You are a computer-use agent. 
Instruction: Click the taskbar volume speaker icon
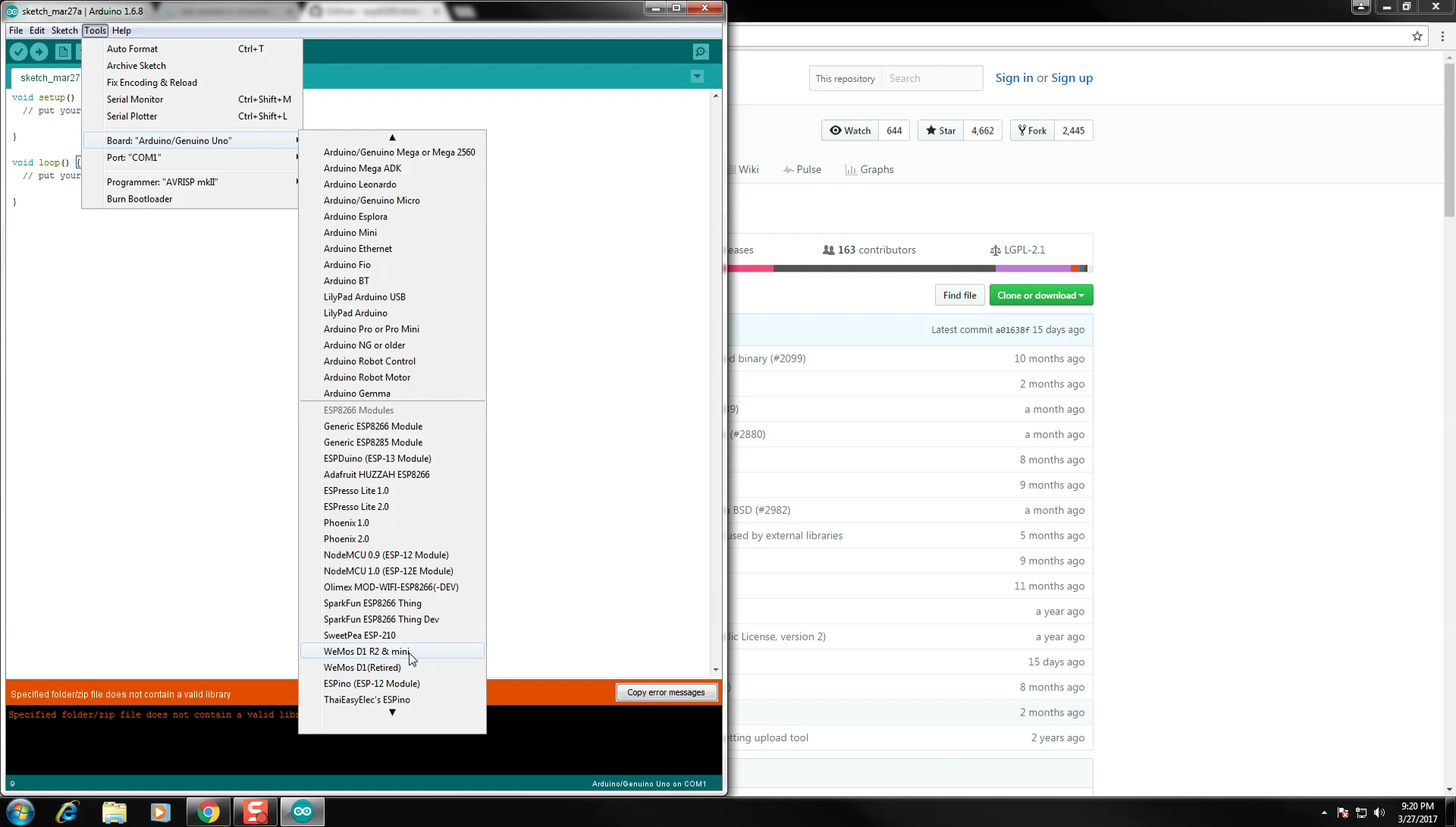[x=1379, y=813]
